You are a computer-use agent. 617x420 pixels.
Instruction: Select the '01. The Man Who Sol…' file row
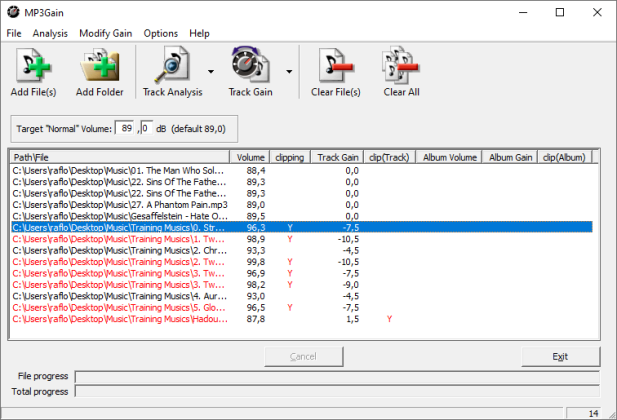[302, 170]
